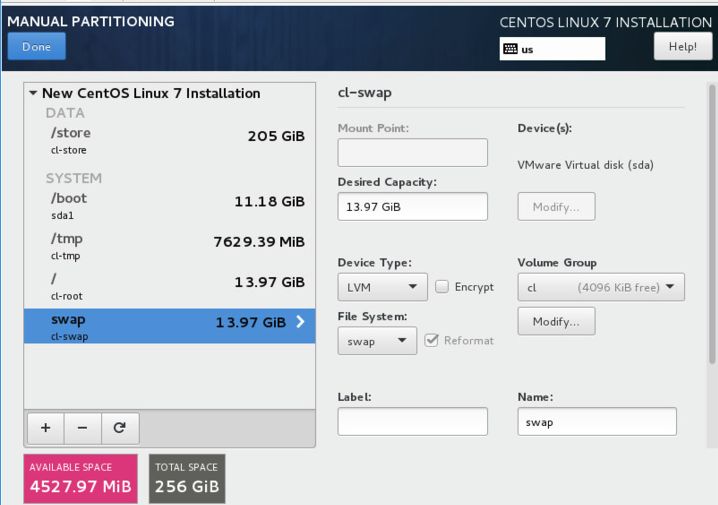
Task: Click the right-side vertical scrollbar
Action: pos(712,224)
